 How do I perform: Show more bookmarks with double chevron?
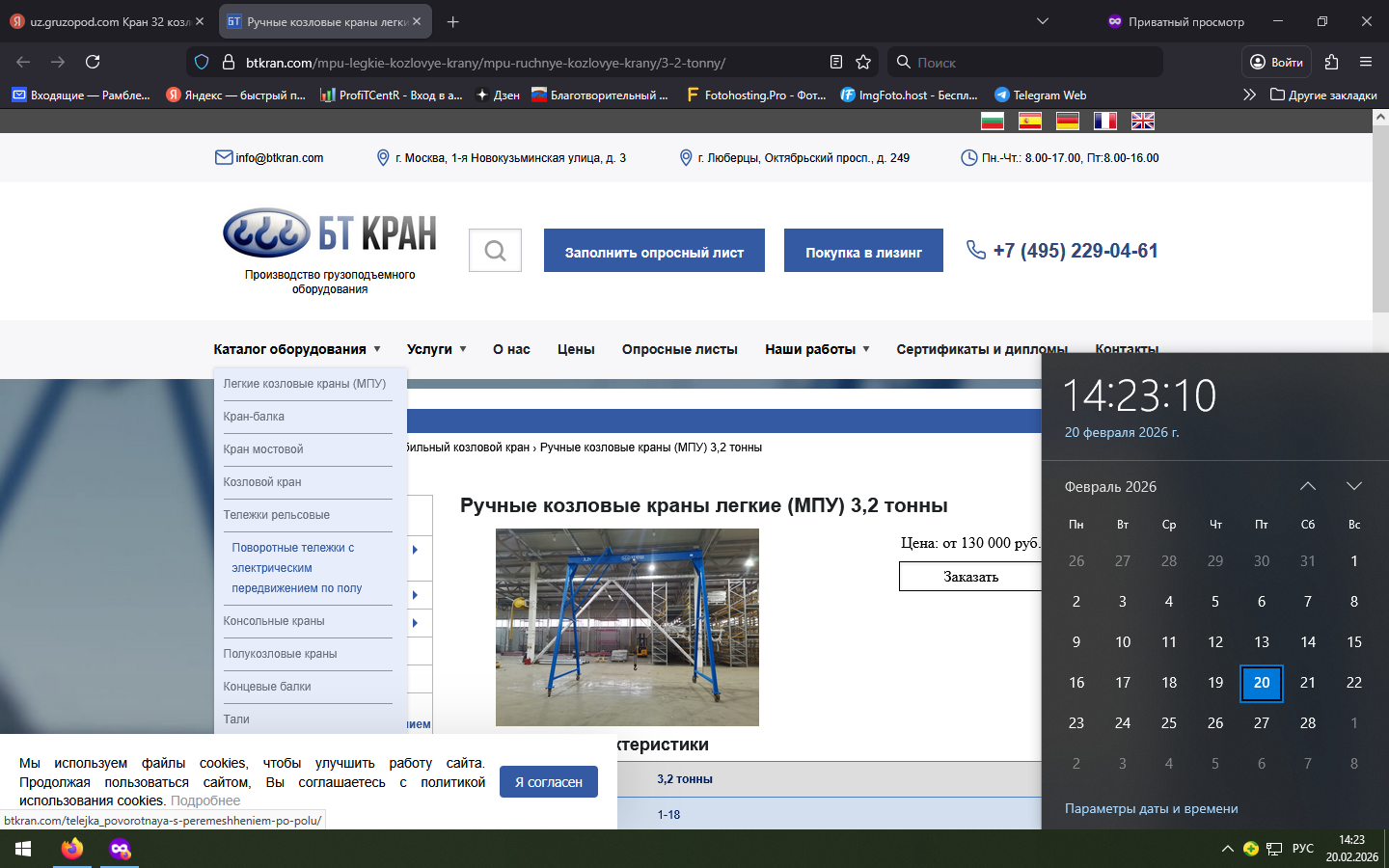pos(1249,95)
